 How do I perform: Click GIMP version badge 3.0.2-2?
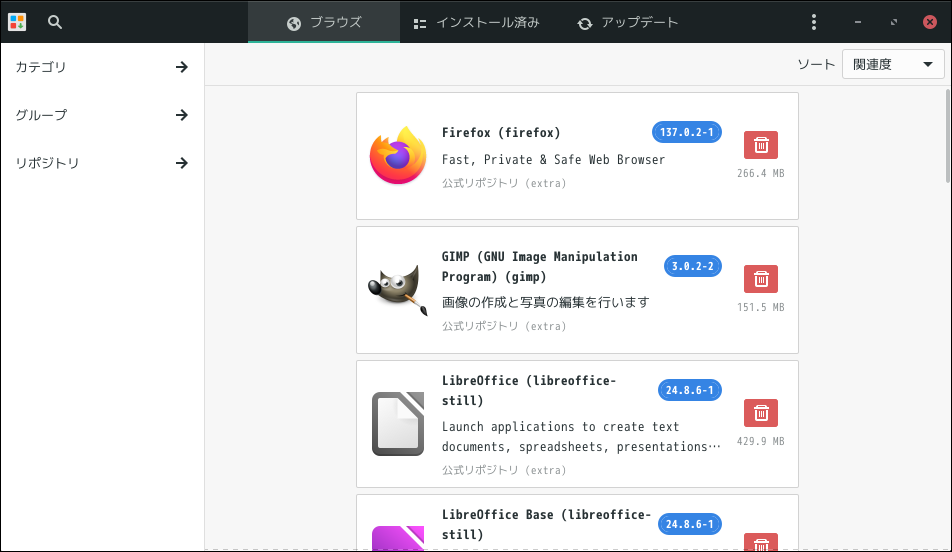[x=693, y=267]
